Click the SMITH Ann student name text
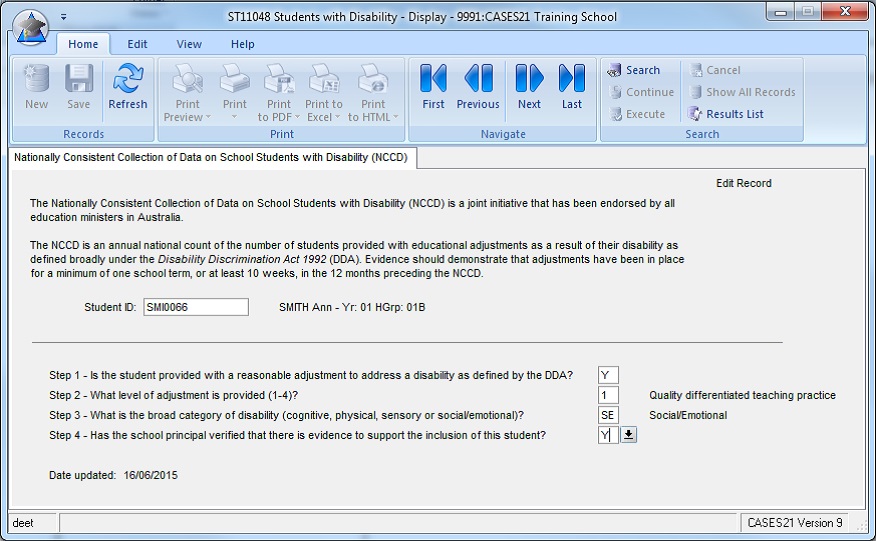The height and width of the screenshot is (541, 876). click(x=352, y=307)
